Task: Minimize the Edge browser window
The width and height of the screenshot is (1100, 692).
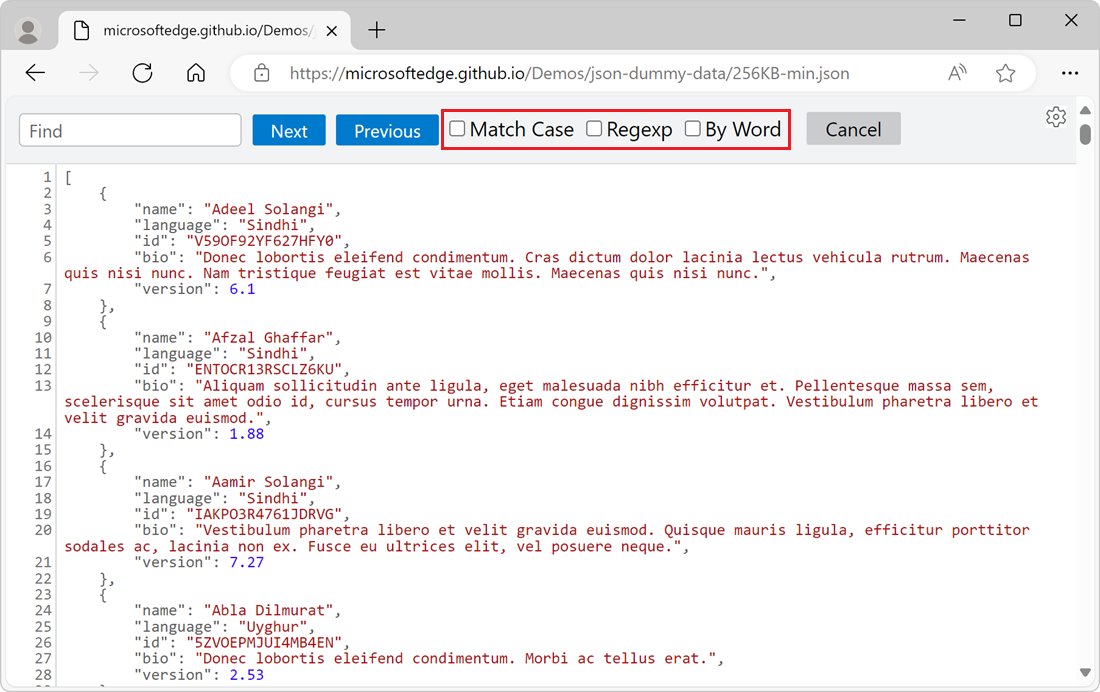Action: 959,20
